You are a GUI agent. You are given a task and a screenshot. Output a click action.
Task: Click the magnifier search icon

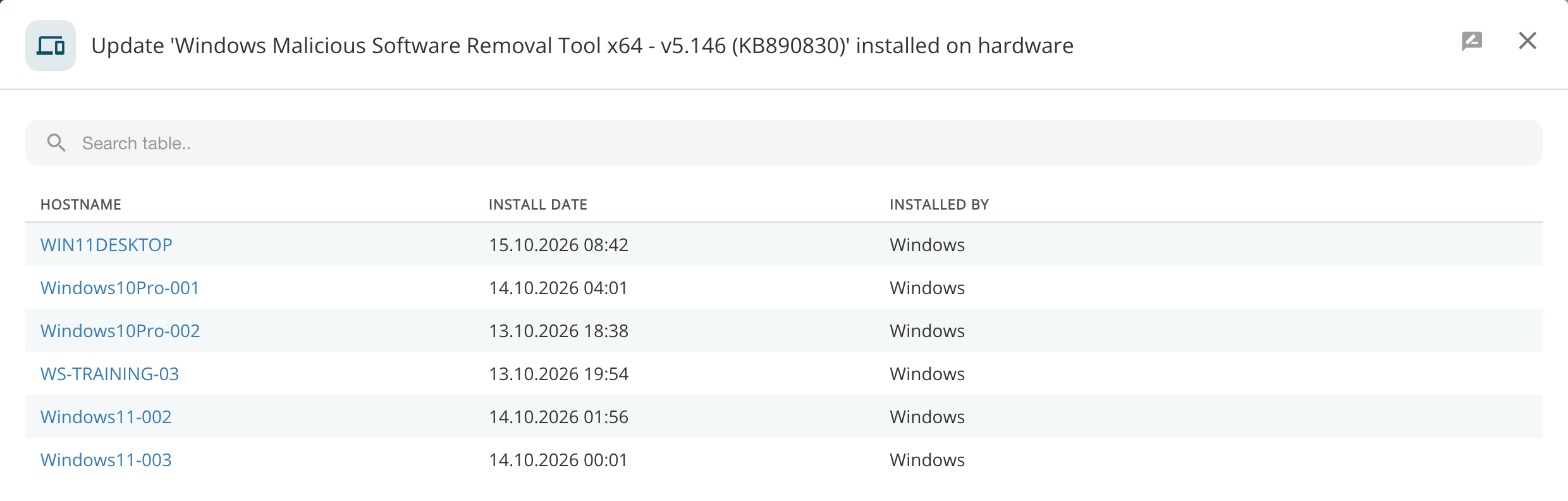coord(56,143)
